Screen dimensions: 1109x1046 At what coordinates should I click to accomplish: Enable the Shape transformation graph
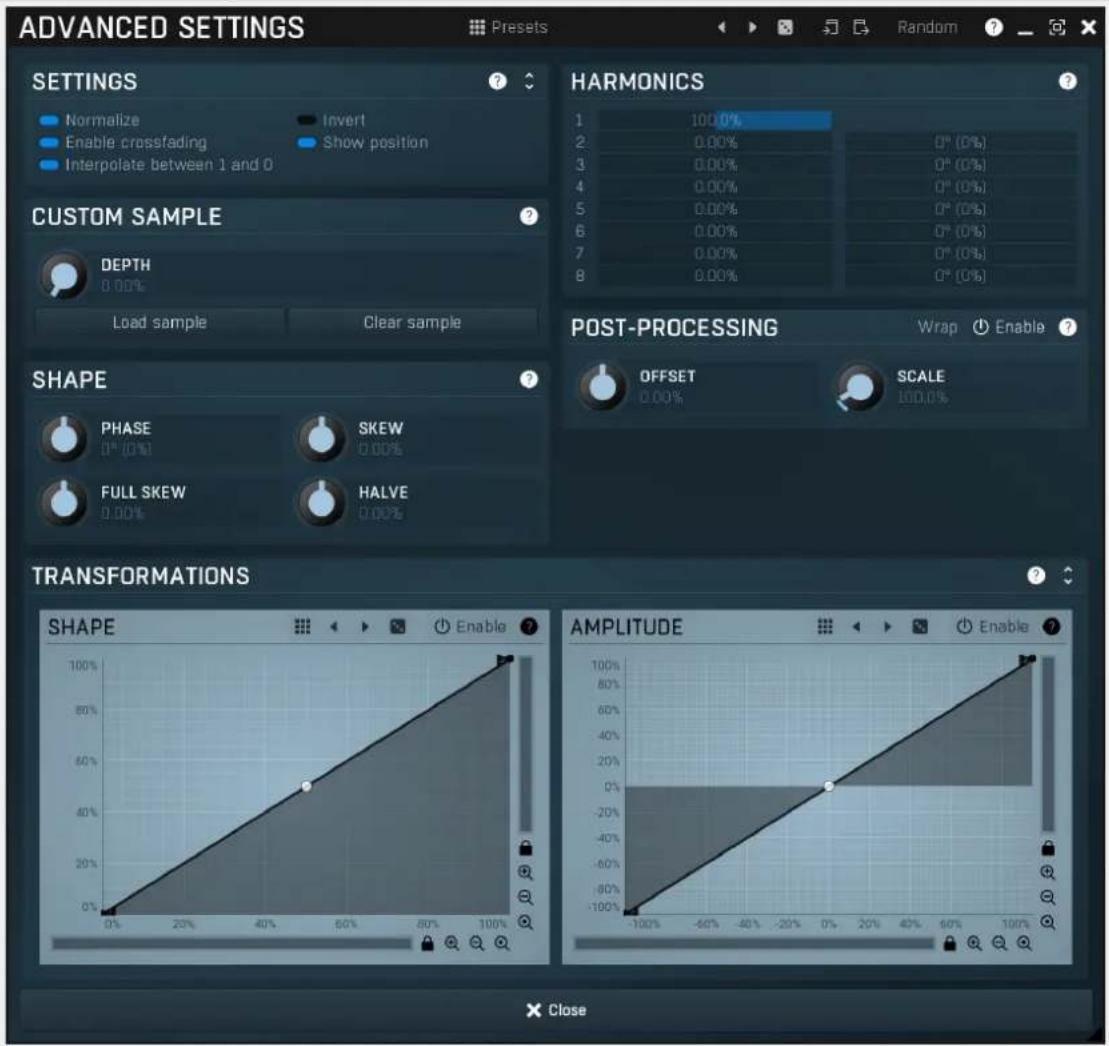pos(470,626)
